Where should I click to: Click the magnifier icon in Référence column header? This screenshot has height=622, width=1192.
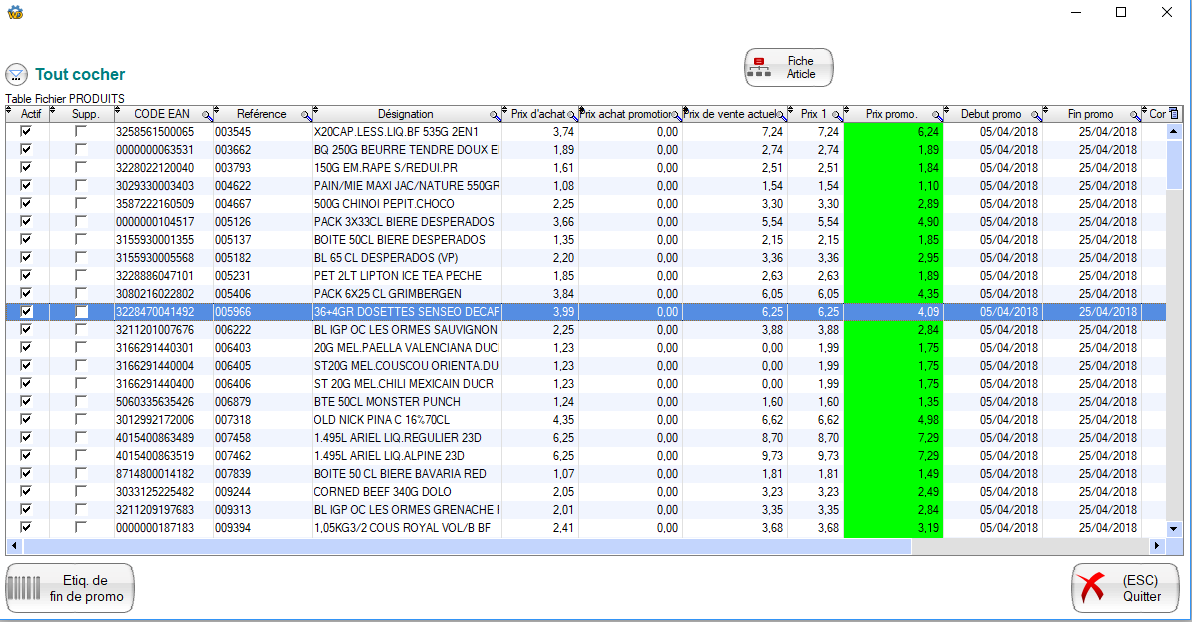306,115
